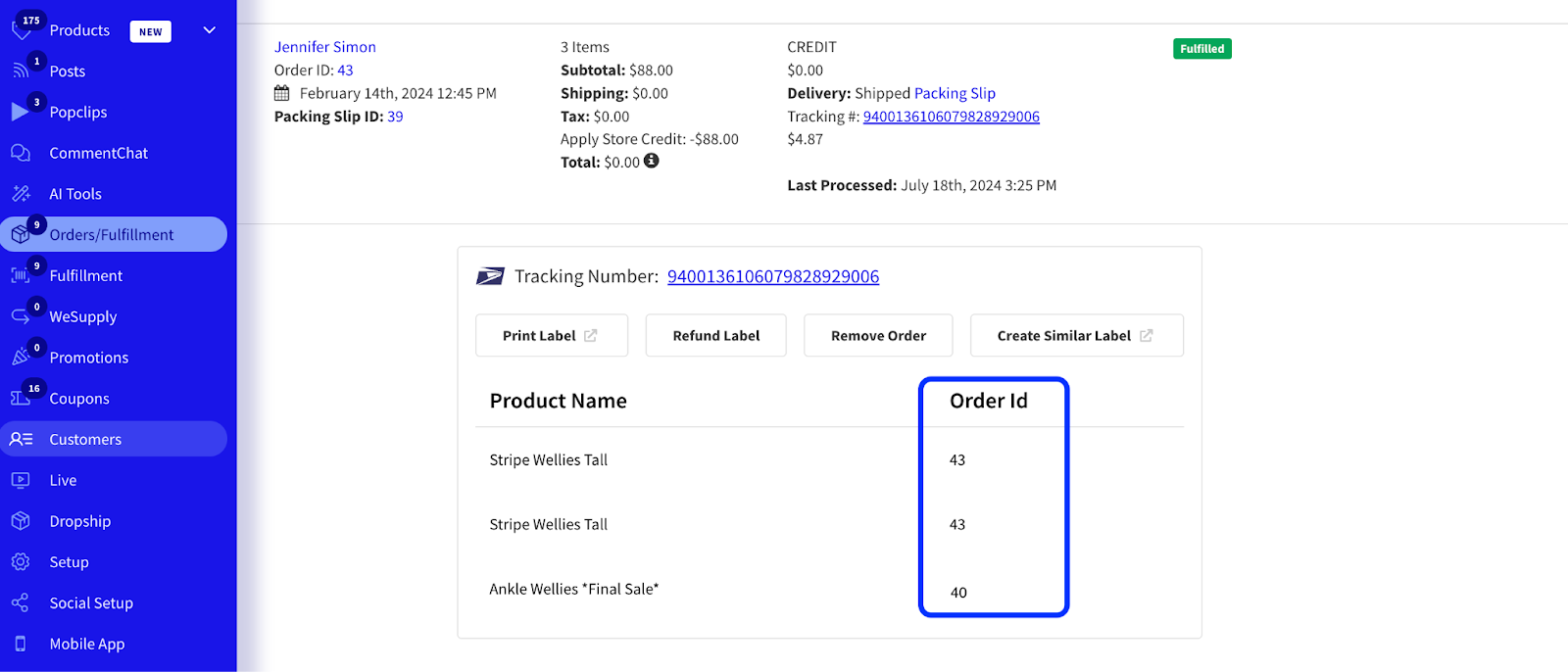Click the Setup gear icon
This screenshot has width=1568, height=672.
tap(20, 562)
